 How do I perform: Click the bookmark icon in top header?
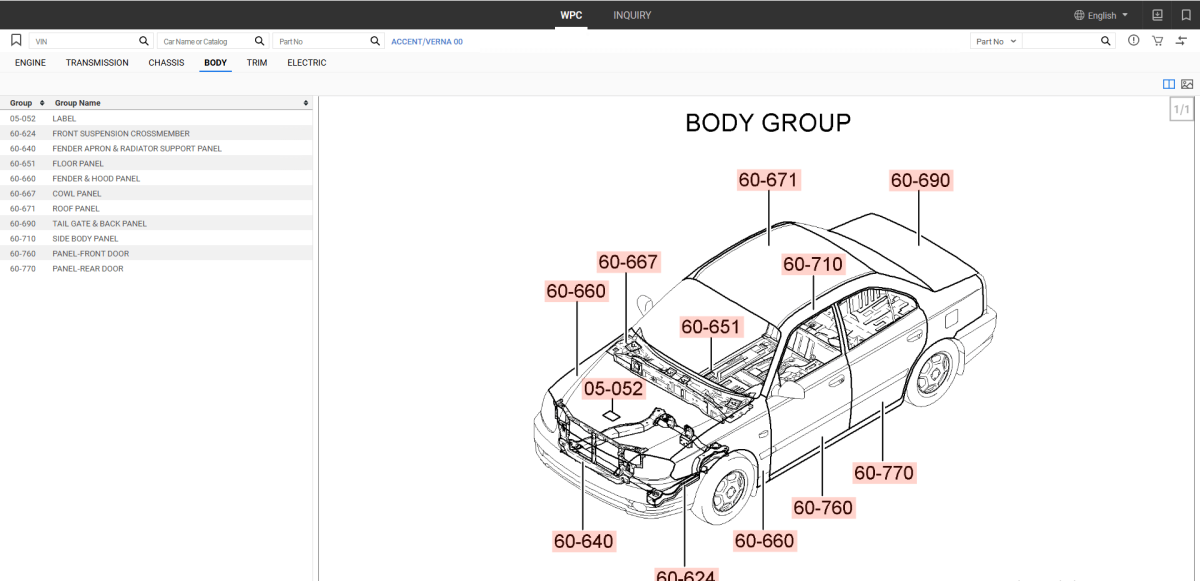pos(1185,15)
